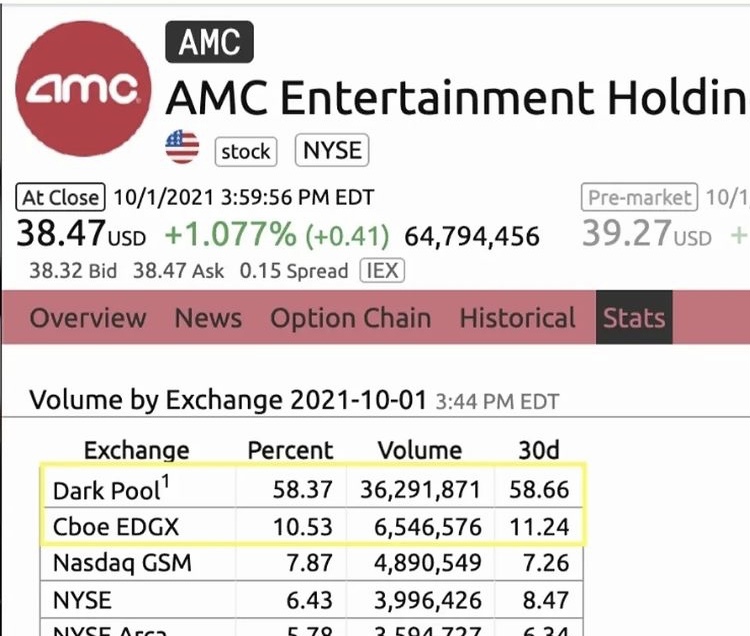The height and width of the screenshot is (636, 750).
Task: Click the IEX source badge
Action: (380, 270)
